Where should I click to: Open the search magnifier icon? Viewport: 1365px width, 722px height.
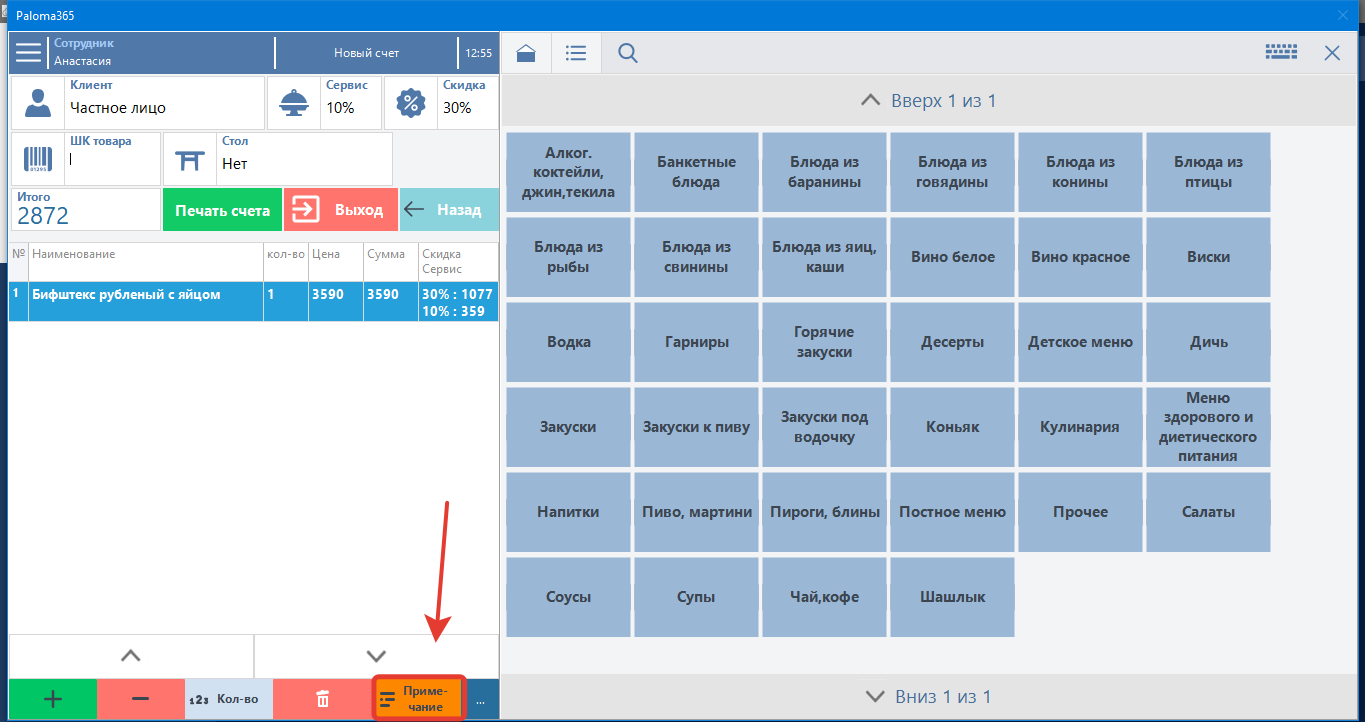click(628, 53)
